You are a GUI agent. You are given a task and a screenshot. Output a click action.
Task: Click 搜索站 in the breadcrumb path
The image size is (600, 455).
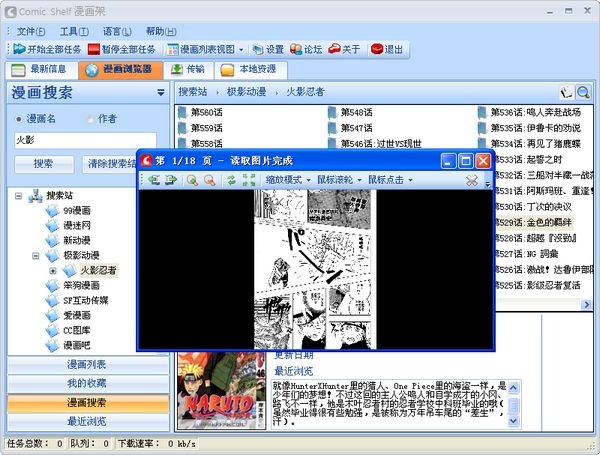tap(192, 92)
